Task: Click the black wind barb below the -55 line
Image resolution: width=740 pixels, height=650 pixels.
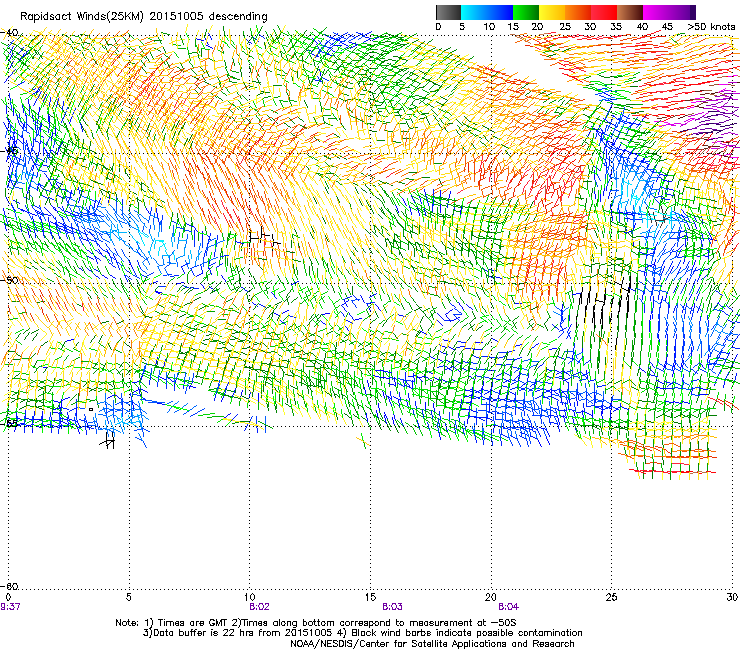Action: 108,441
